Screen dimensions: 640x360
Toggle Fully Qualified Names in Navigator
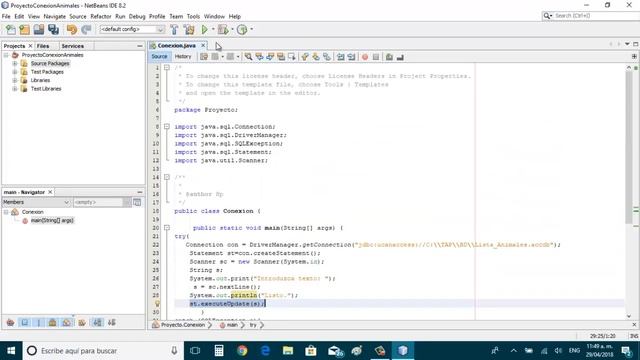click(82, 322)
